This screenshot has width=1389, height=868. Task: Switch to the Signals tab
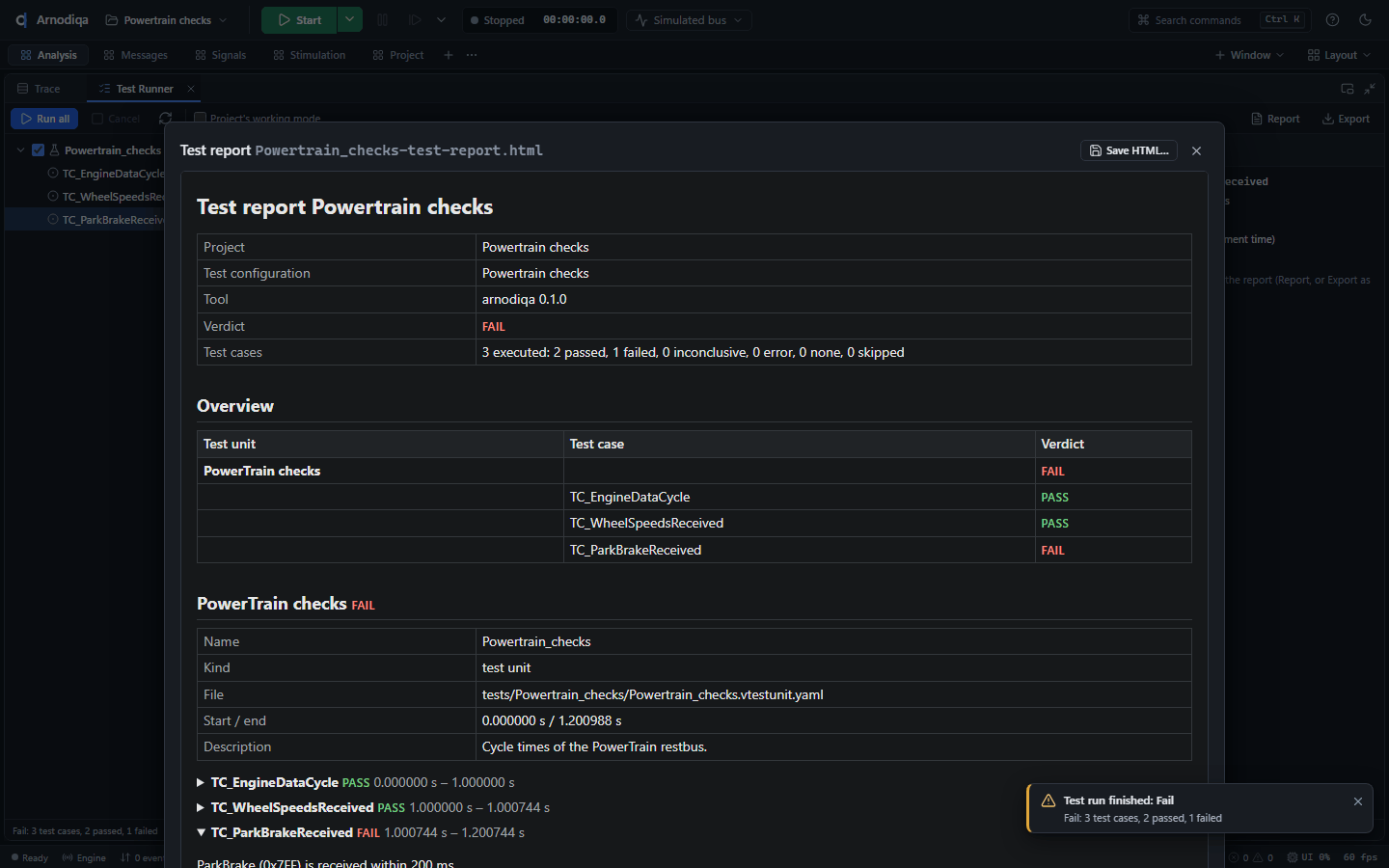220,55
